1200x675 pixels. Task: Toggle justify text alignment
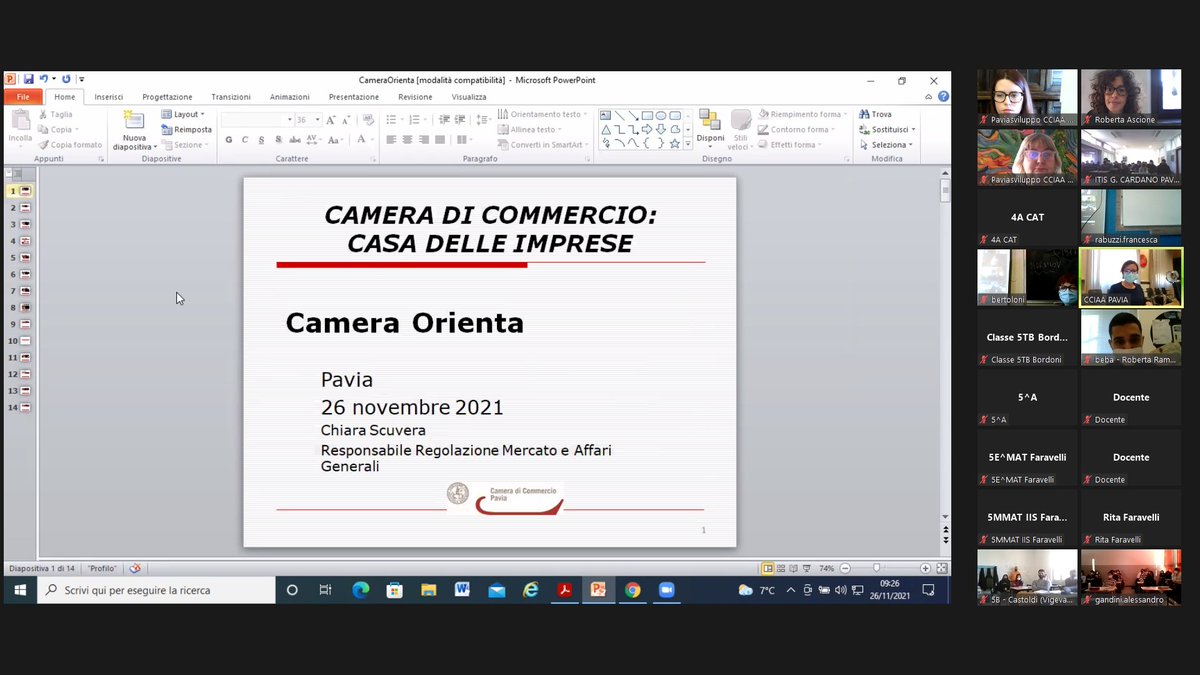[x=439, y=140]
